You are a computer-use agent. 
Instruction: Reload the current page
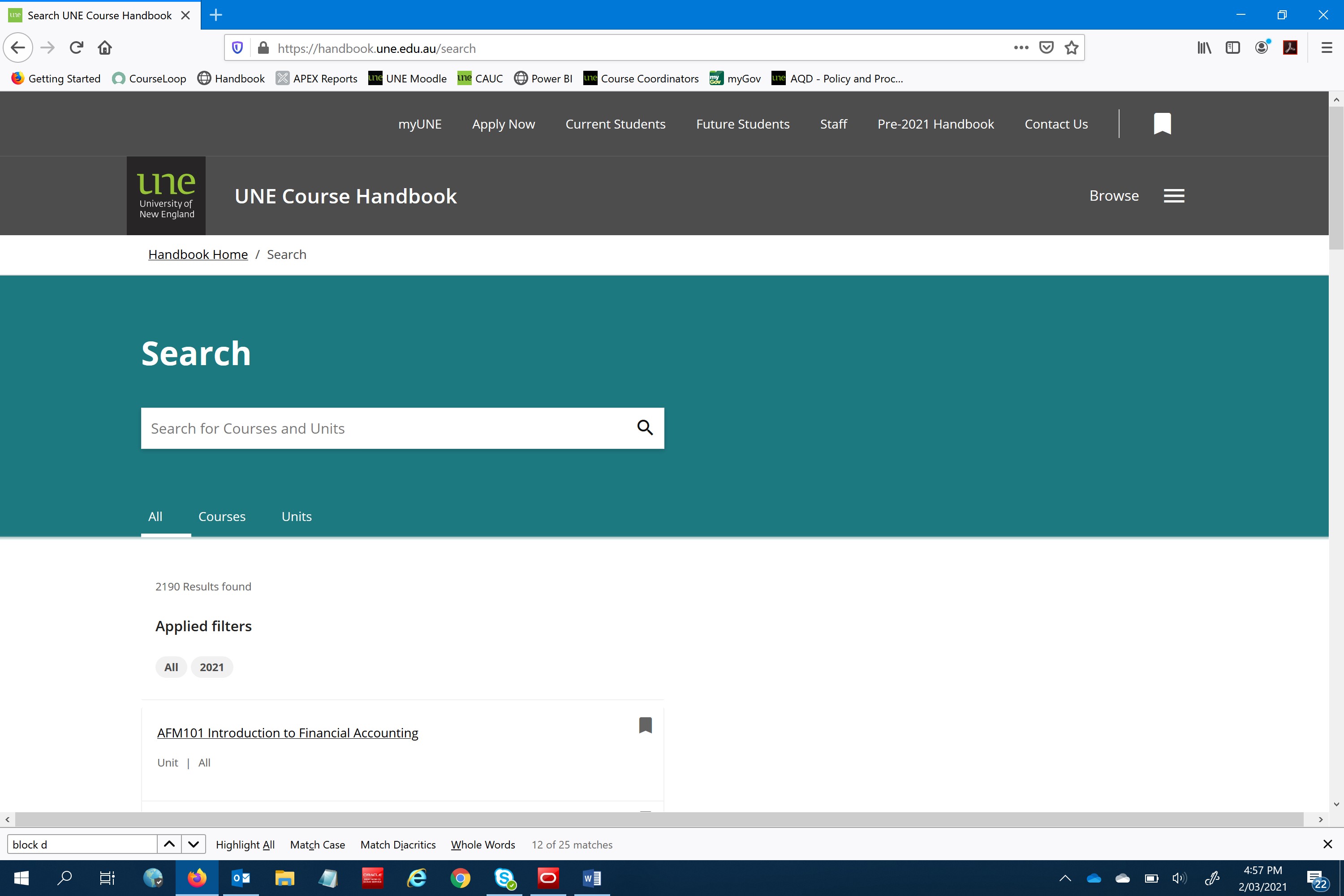click(76, 48)
